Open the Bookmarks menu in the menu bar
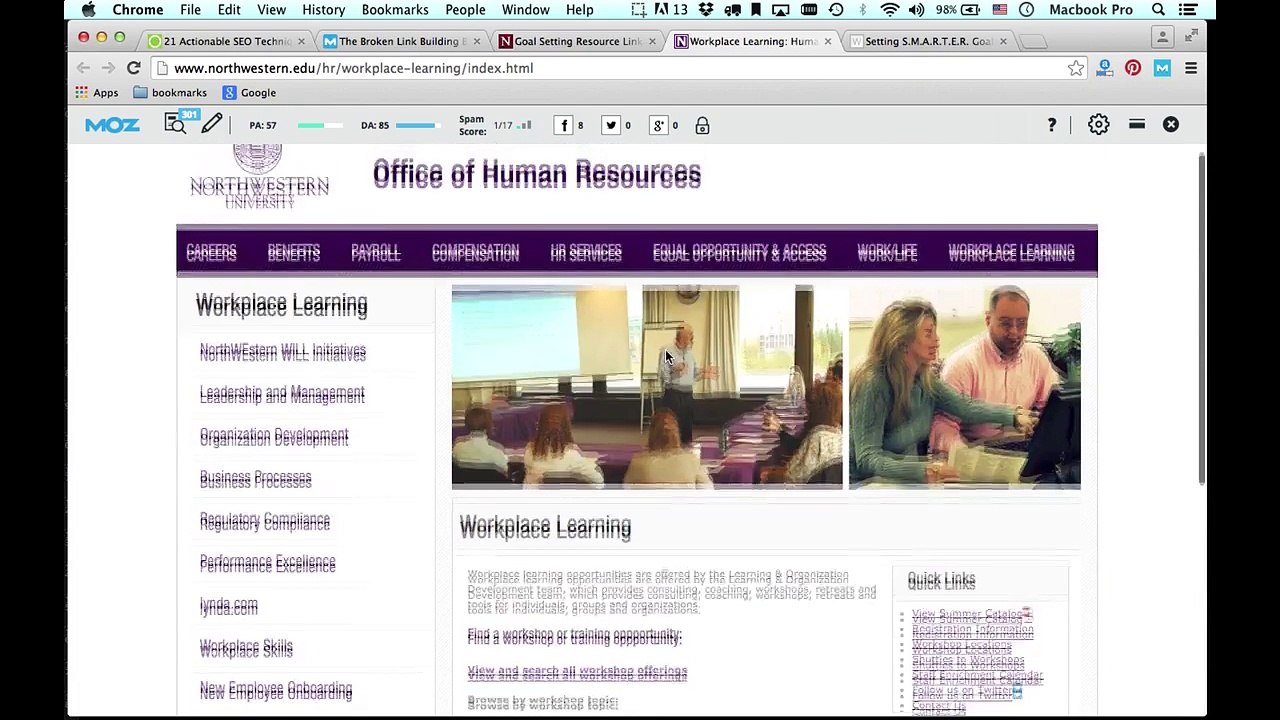 click(x=395, y=10)
